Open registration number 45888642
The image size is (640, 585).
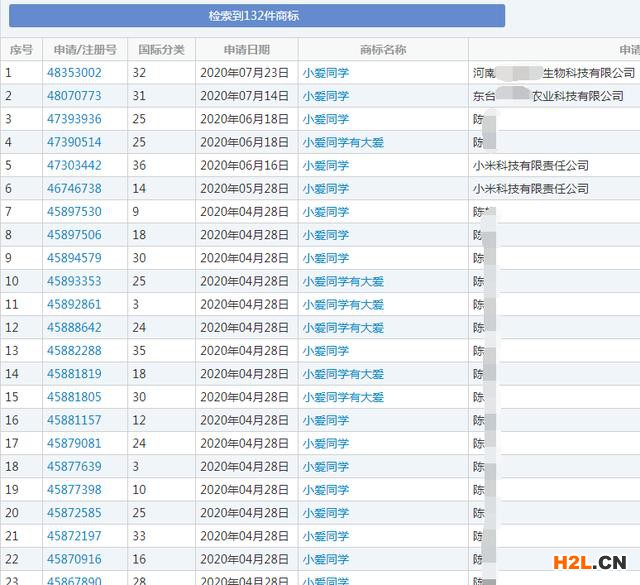74,327
